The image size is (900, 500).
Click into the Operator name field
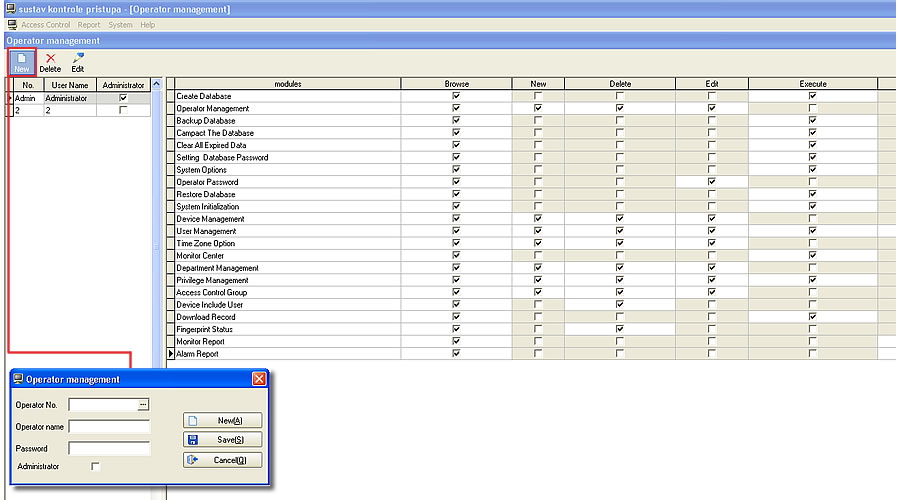click(x=109, y=427)
